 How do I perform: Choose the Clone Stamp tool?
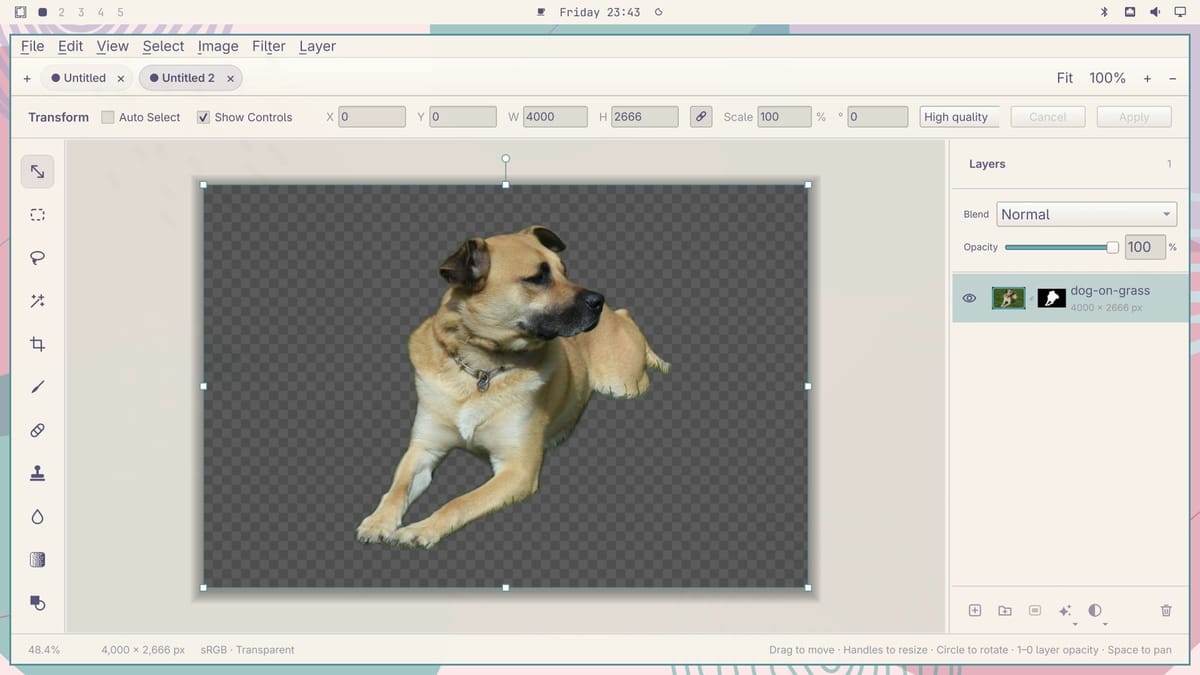click(37, 473)
